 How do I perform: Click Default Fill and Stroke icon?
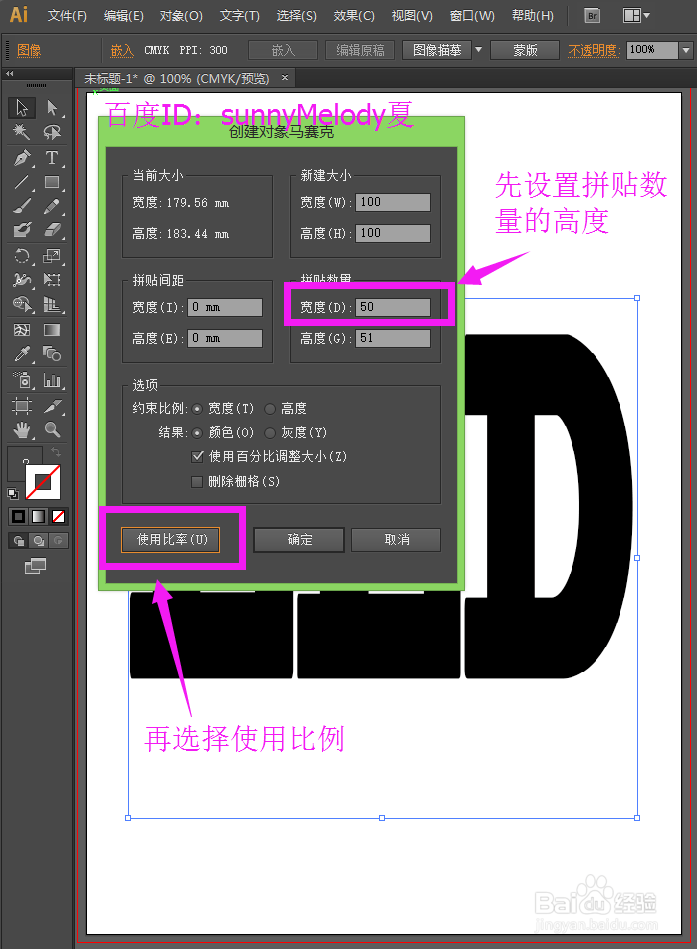coord(13,494)
